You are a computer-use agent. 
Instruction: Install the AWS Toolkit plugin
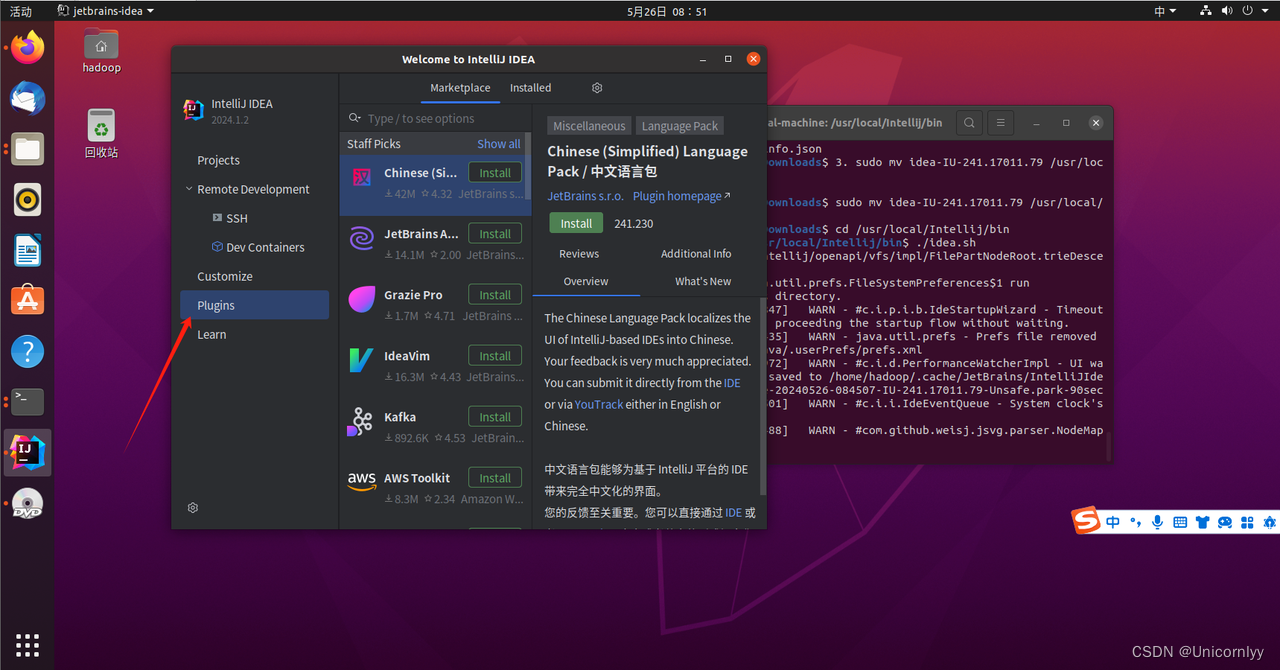click(x=495, y=478)
